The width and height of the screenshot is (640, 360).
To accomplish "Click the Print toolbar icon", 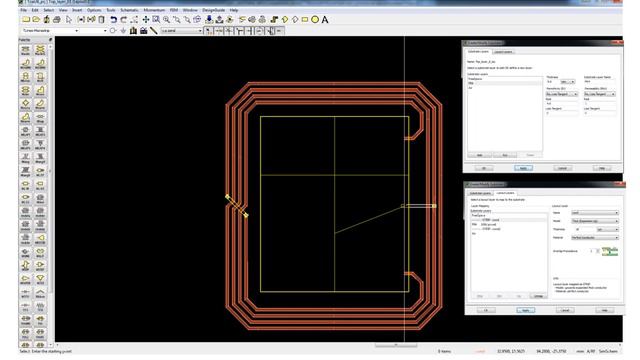I will [57, 20].
